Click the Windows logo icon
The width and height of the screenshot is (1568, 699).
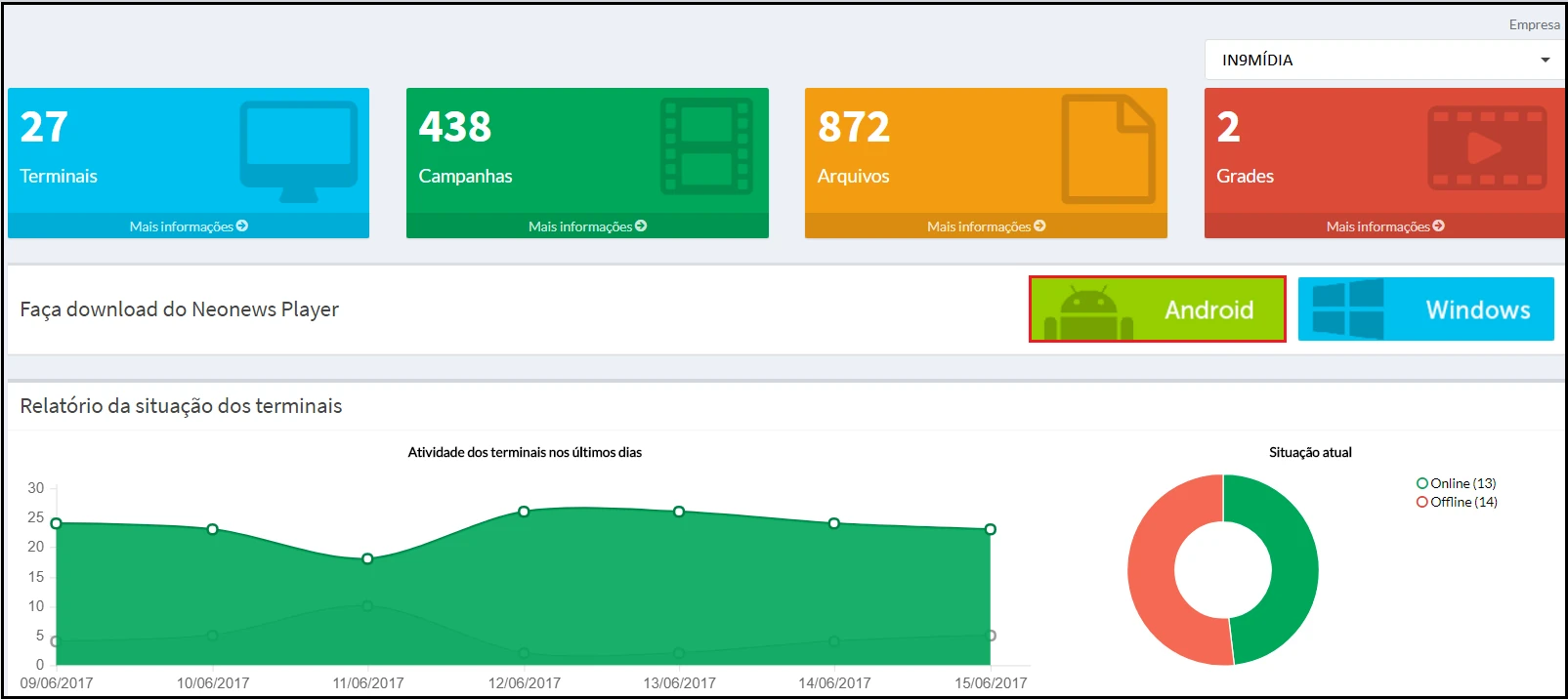click(1347, 308)
